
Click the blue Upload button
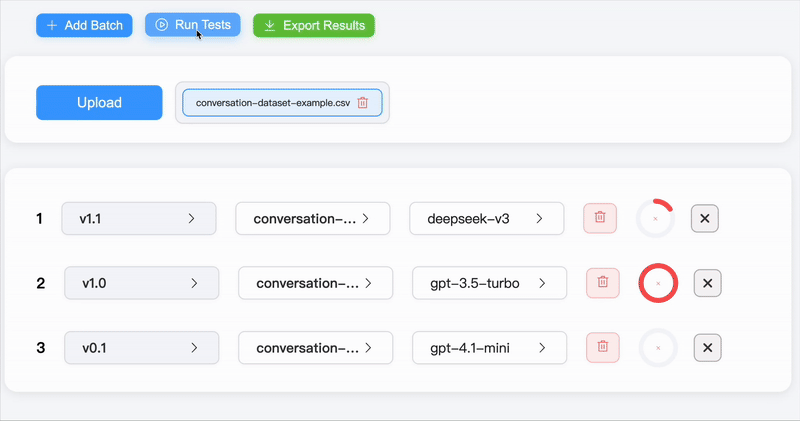99,103
